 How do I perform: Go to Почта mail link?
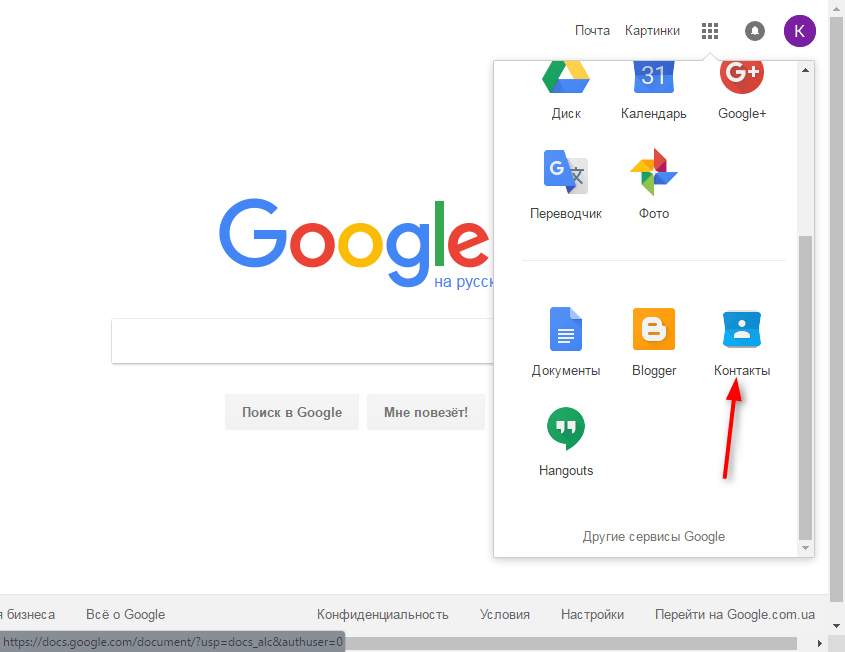(x=592, y=31)
